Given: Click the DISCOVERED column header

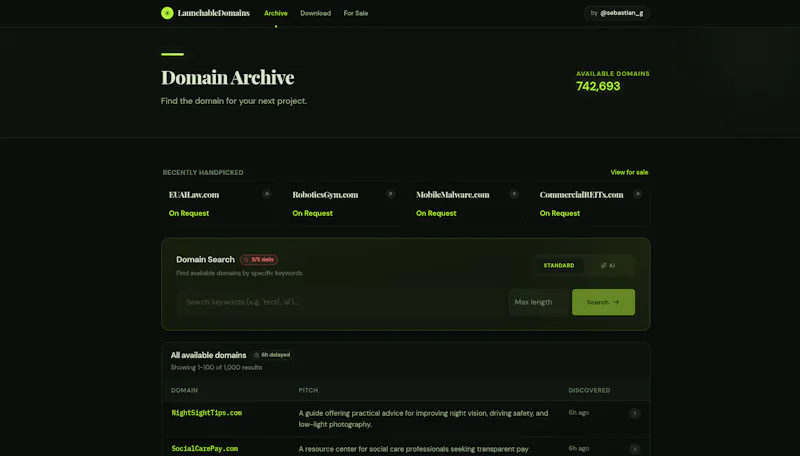Looking at the screenshot, I should point(589,390).
